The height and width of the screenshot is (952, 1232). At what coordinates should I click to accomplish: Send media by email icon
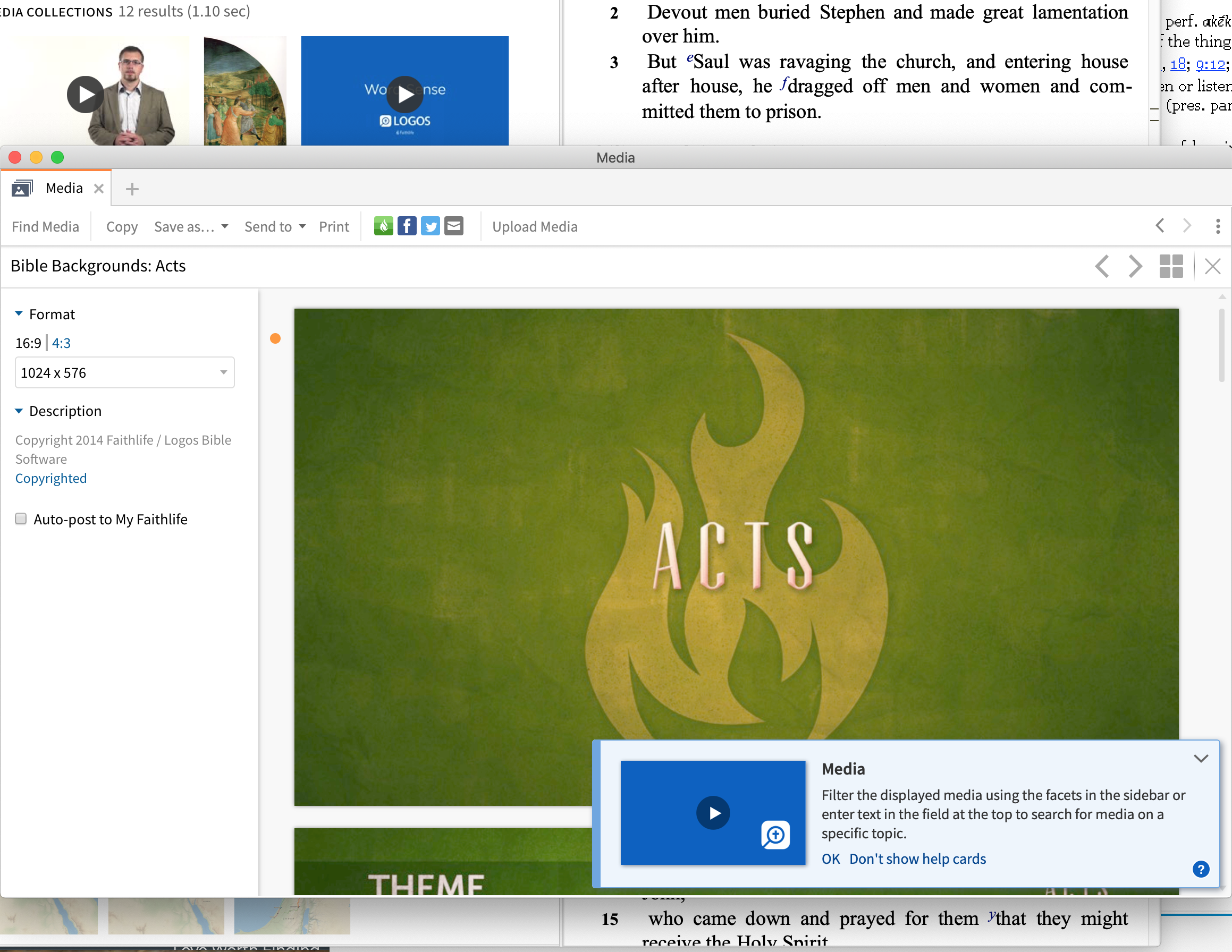(453, 226)
